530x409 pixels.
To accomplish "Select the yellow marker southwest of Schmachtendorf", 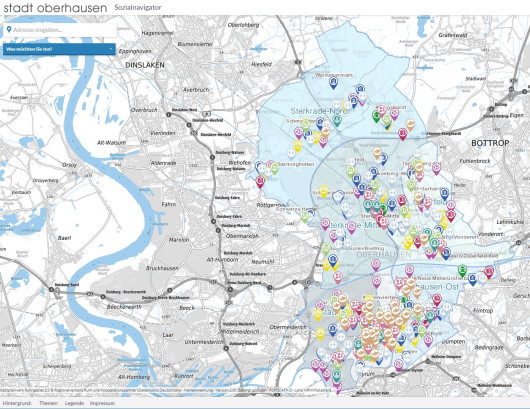I will coord(297,146).
